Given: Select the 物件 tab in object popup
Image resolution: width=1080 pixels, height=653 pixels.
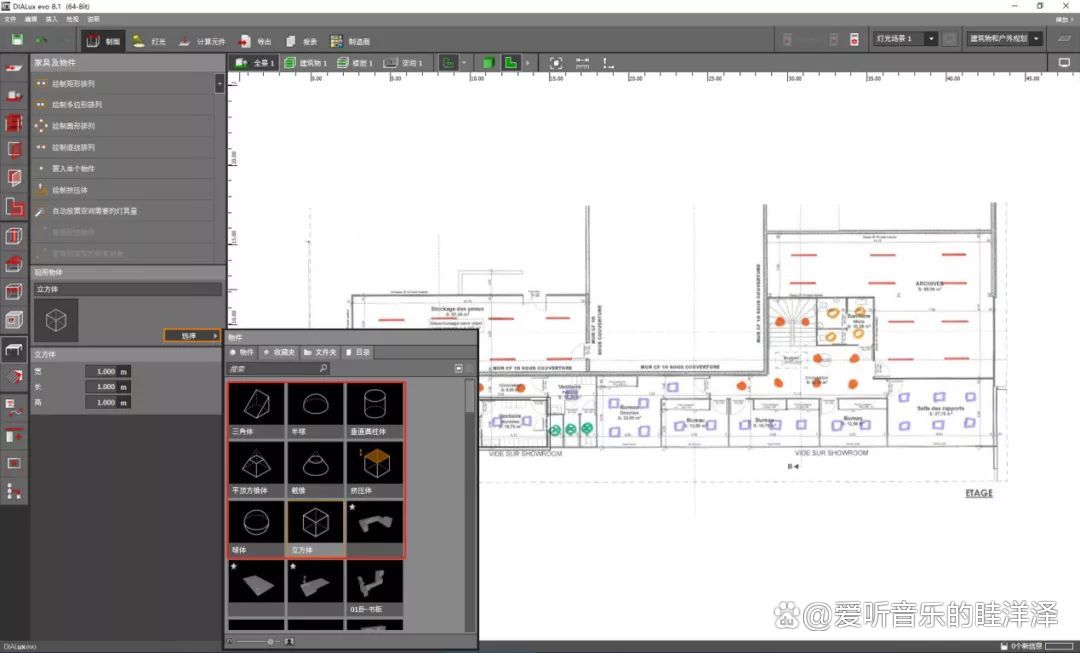Looking at the screenshot, I should tap(242, 352).
